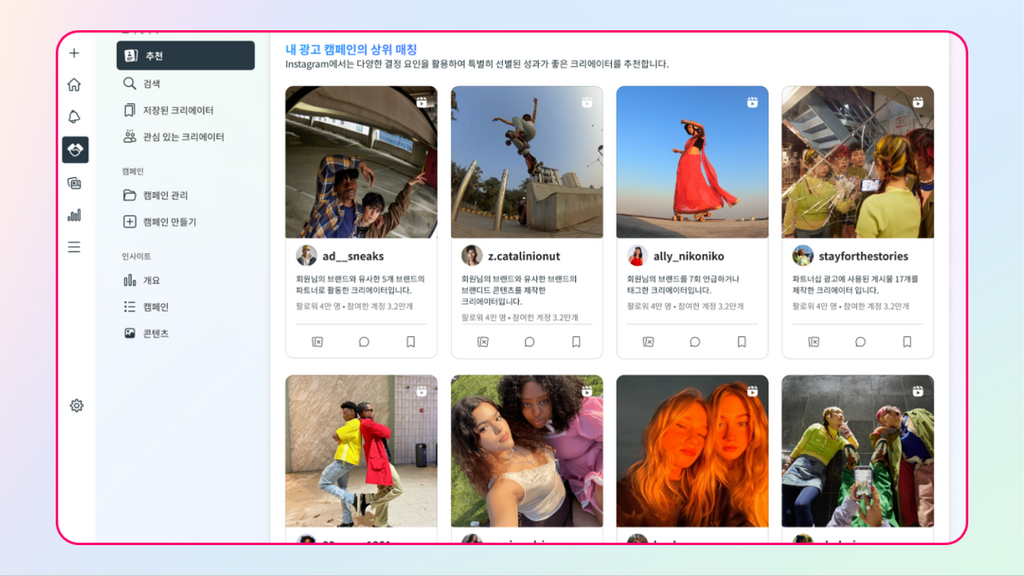1024x576 pixels.
Task: Click the not-interested icon on ally_nikoniko card
Action: [648, 342]
